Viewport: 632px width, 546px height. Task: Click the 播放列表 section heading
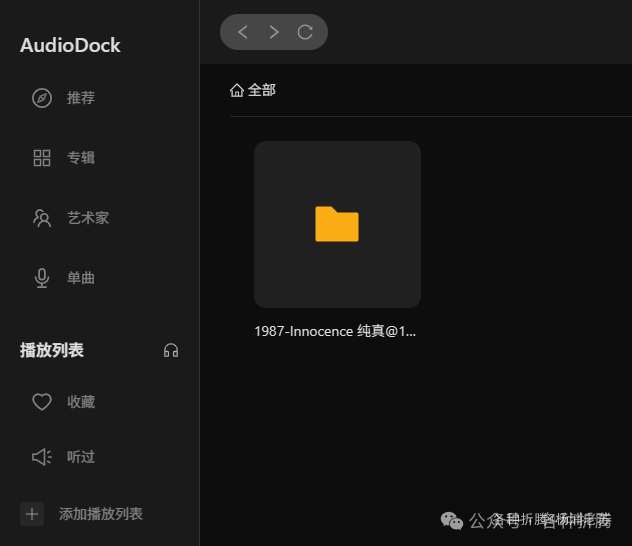tap(52, 350)
